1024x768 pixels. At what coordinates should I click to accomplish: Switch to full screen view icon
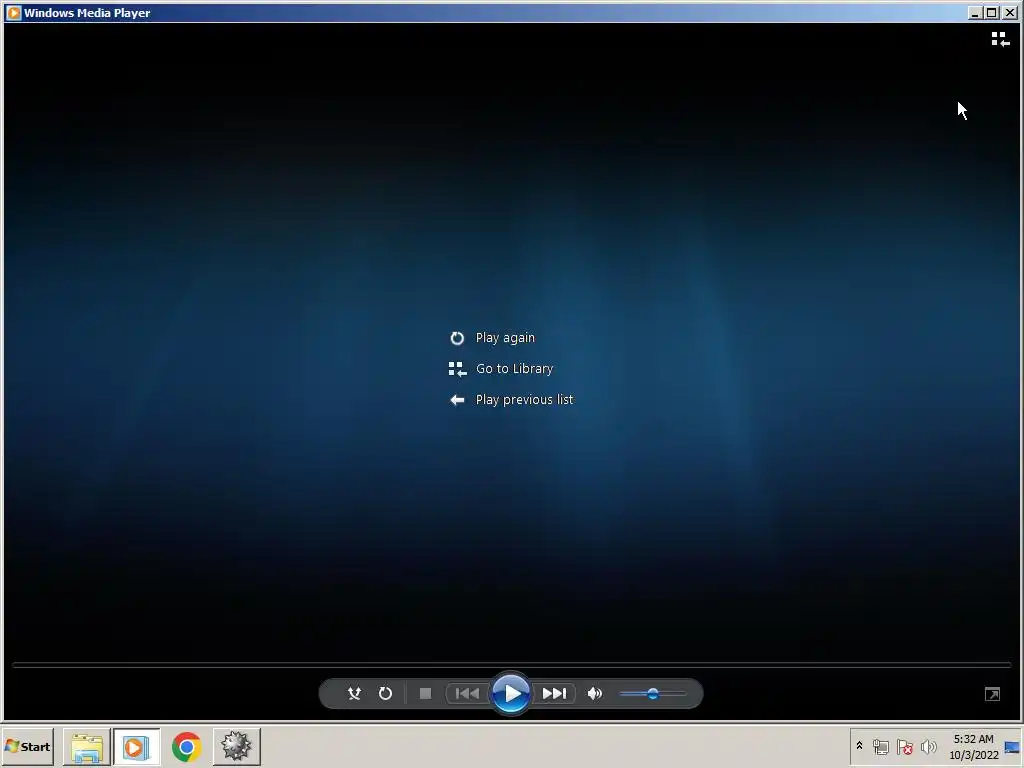pyautogui.click(x=992, y=694)
